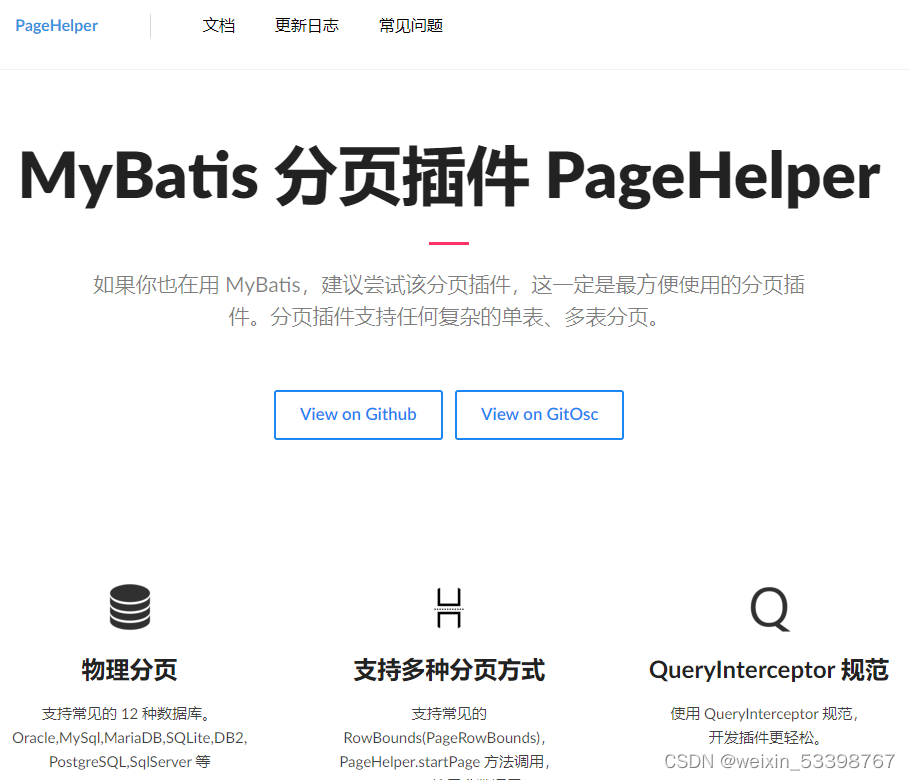Click the text 支持常见的 12 种数据库。
This screenshot has width=910, height=780.
click(x=126, y=713)
